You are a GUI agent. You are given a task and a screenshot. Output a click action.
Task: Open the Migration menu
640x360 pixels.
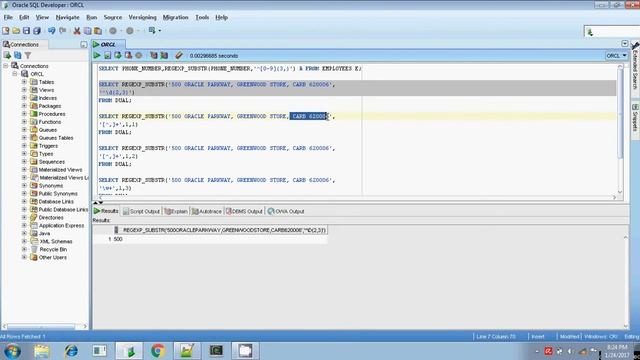click(176, 18)
